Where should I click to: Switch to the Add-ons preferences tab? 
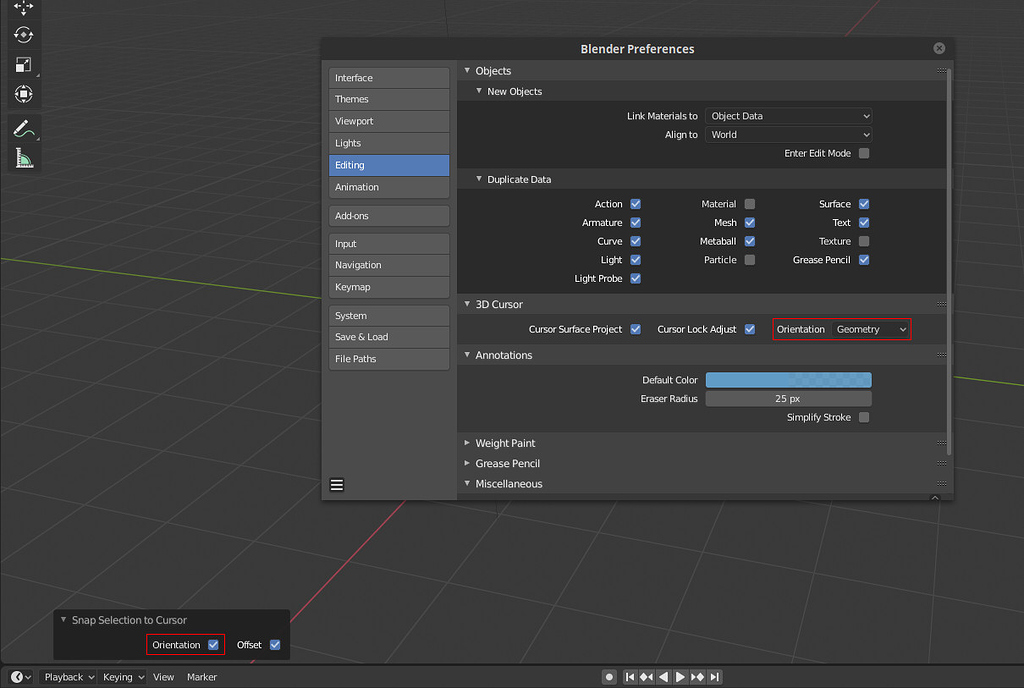pos(388,216)
